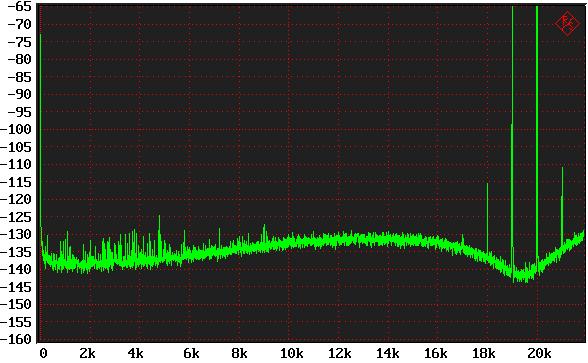Click the -80 y-axis label

click(20, 59)
